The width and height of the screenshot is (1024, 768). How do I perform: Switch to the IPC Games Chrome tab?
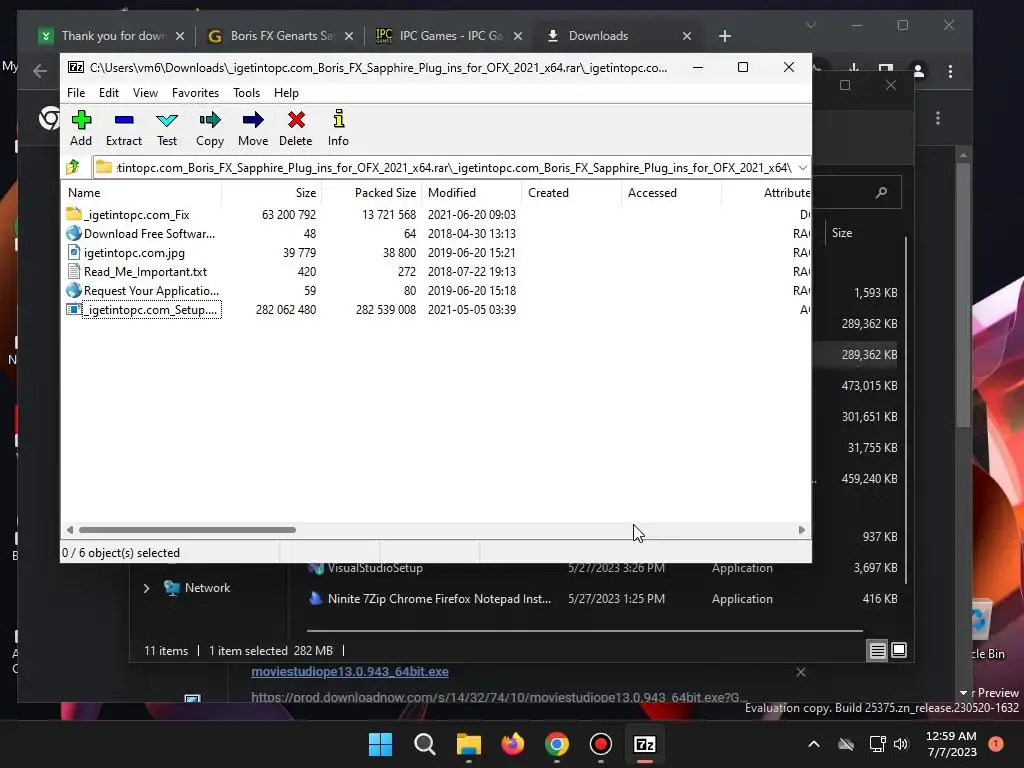(x=449, y=36)
